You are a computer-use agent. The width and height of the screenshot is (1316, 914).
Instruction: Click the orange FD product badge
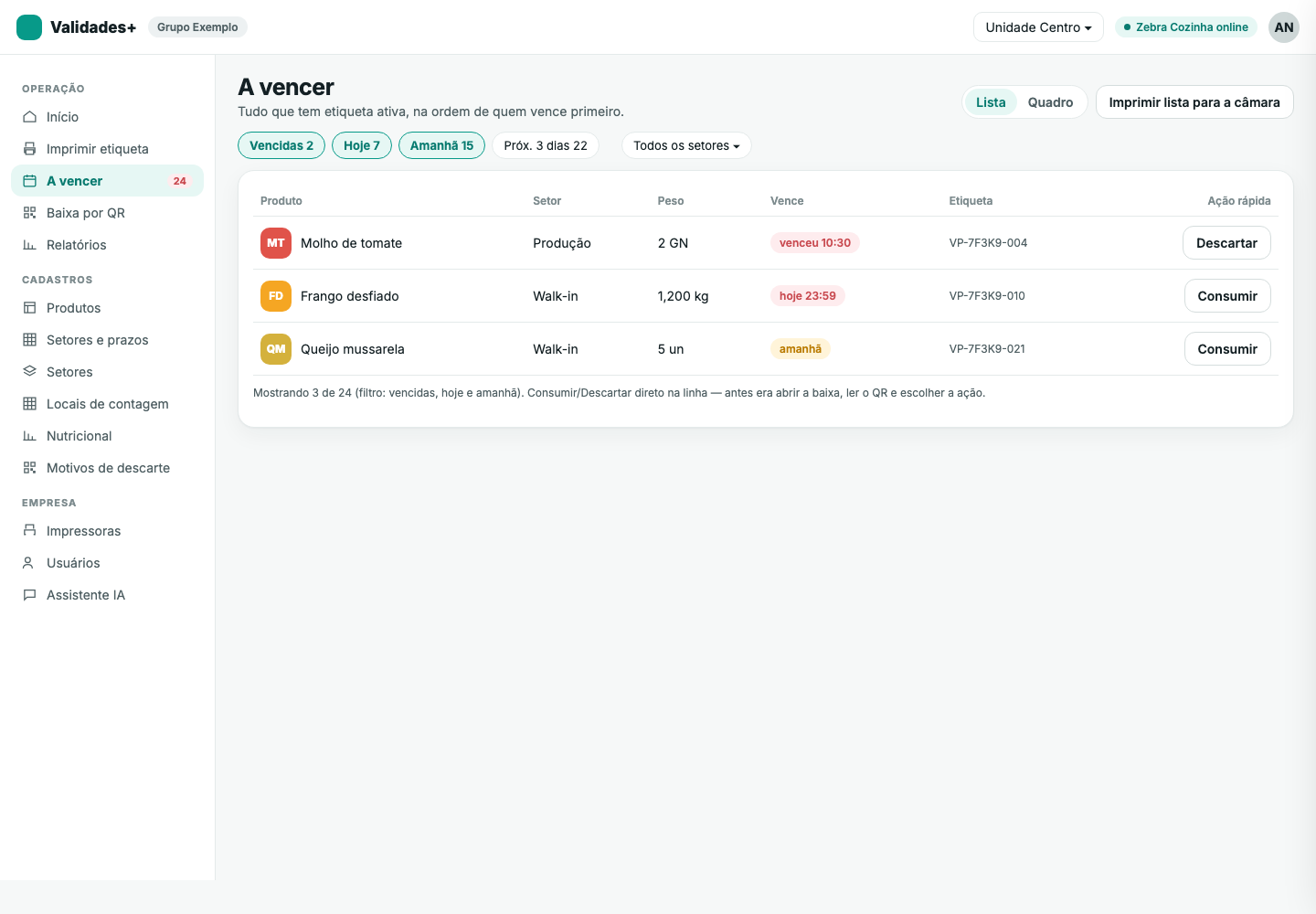pyautogui.click(x=276, y=296)
